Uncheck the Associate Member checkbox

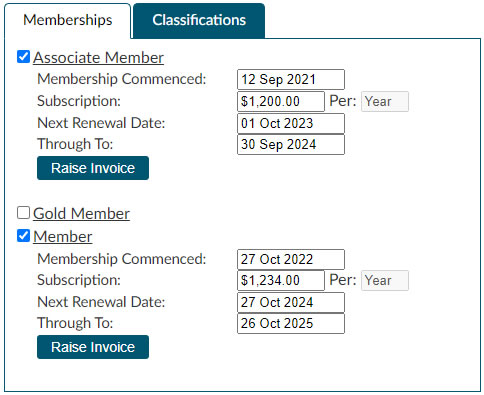23,57
